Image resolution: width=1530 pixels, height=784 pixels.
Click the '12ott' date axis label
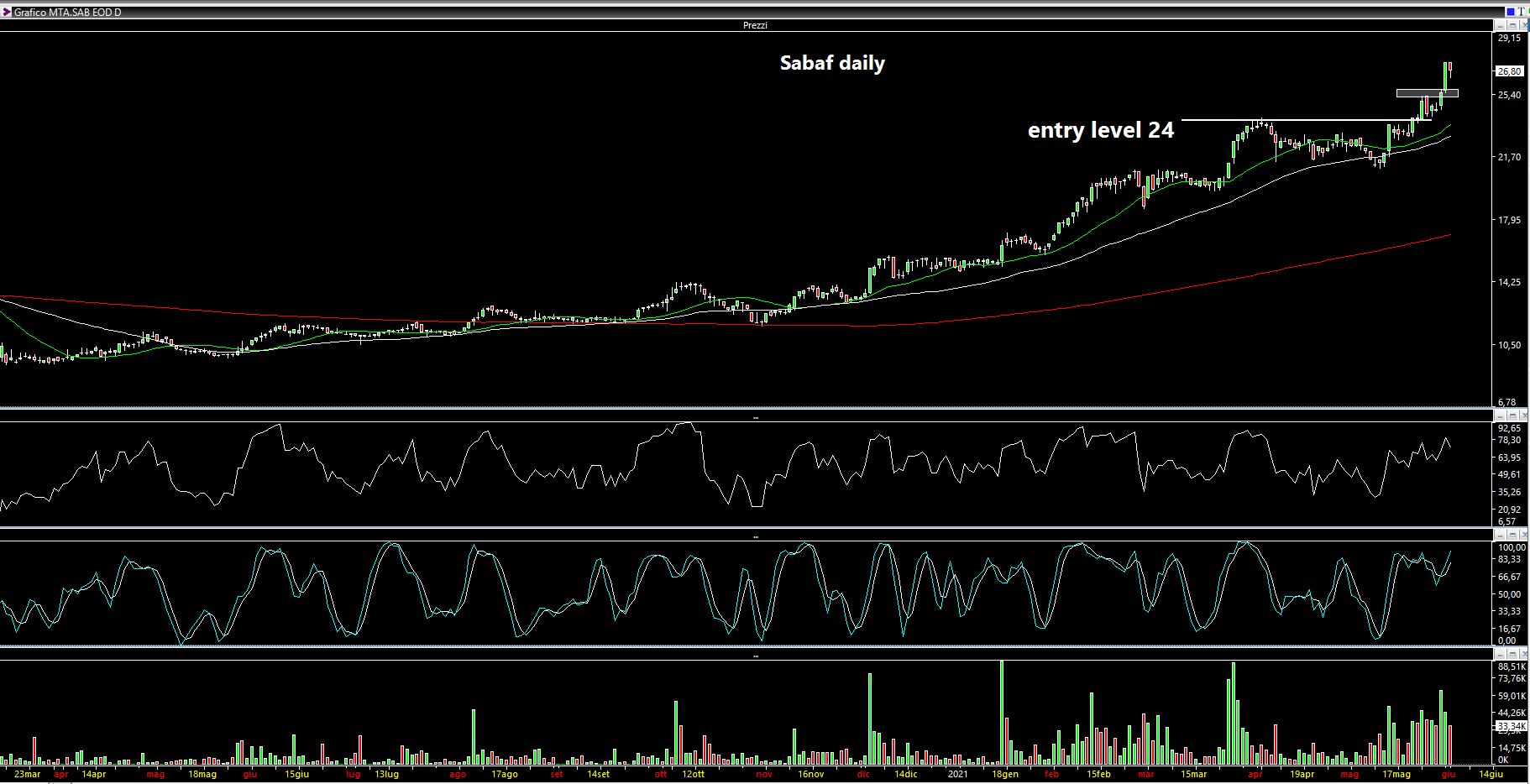click(694, 774)
